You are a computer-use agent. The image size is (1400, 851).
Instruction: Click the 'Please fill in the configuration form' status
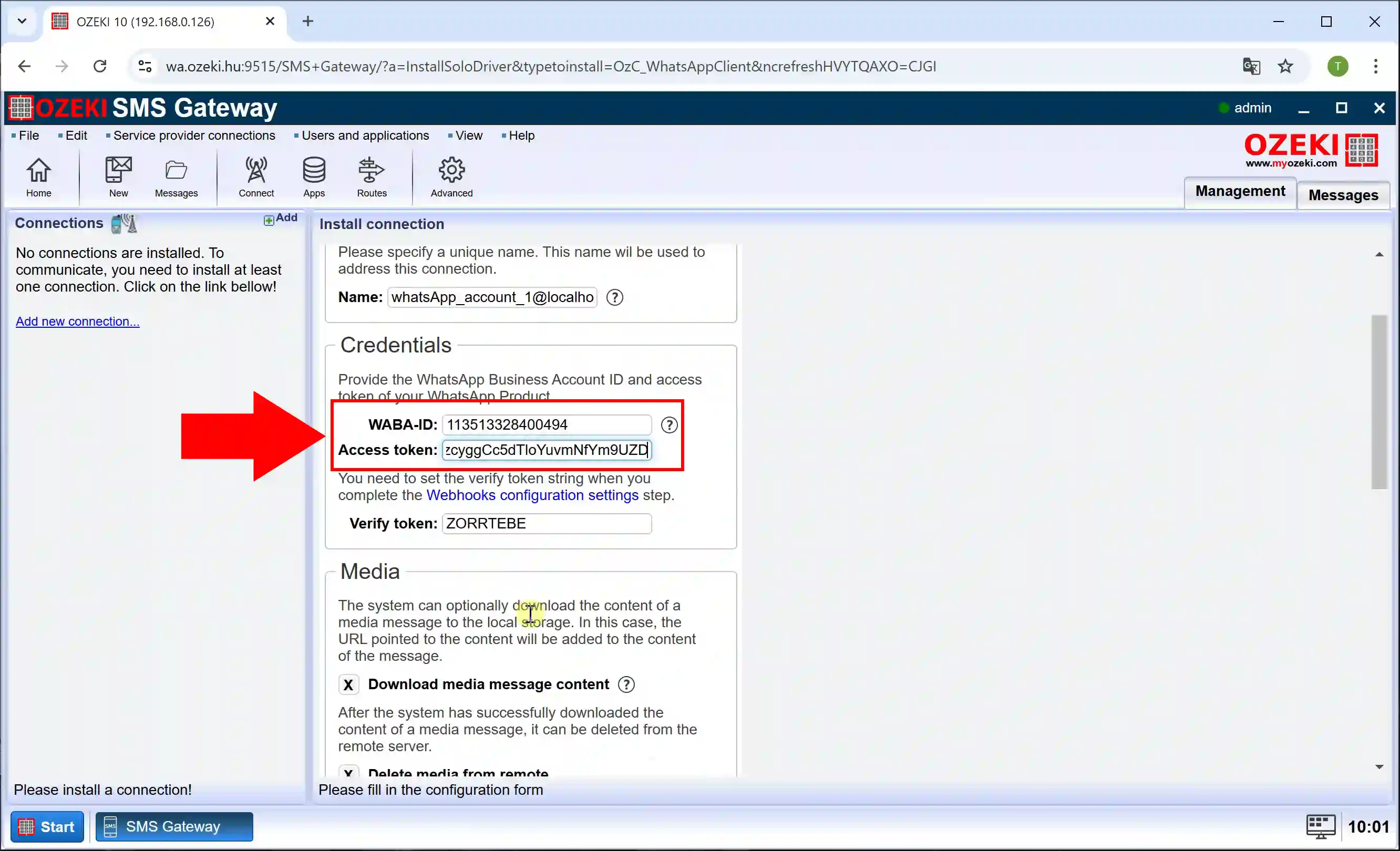(431, 790)
